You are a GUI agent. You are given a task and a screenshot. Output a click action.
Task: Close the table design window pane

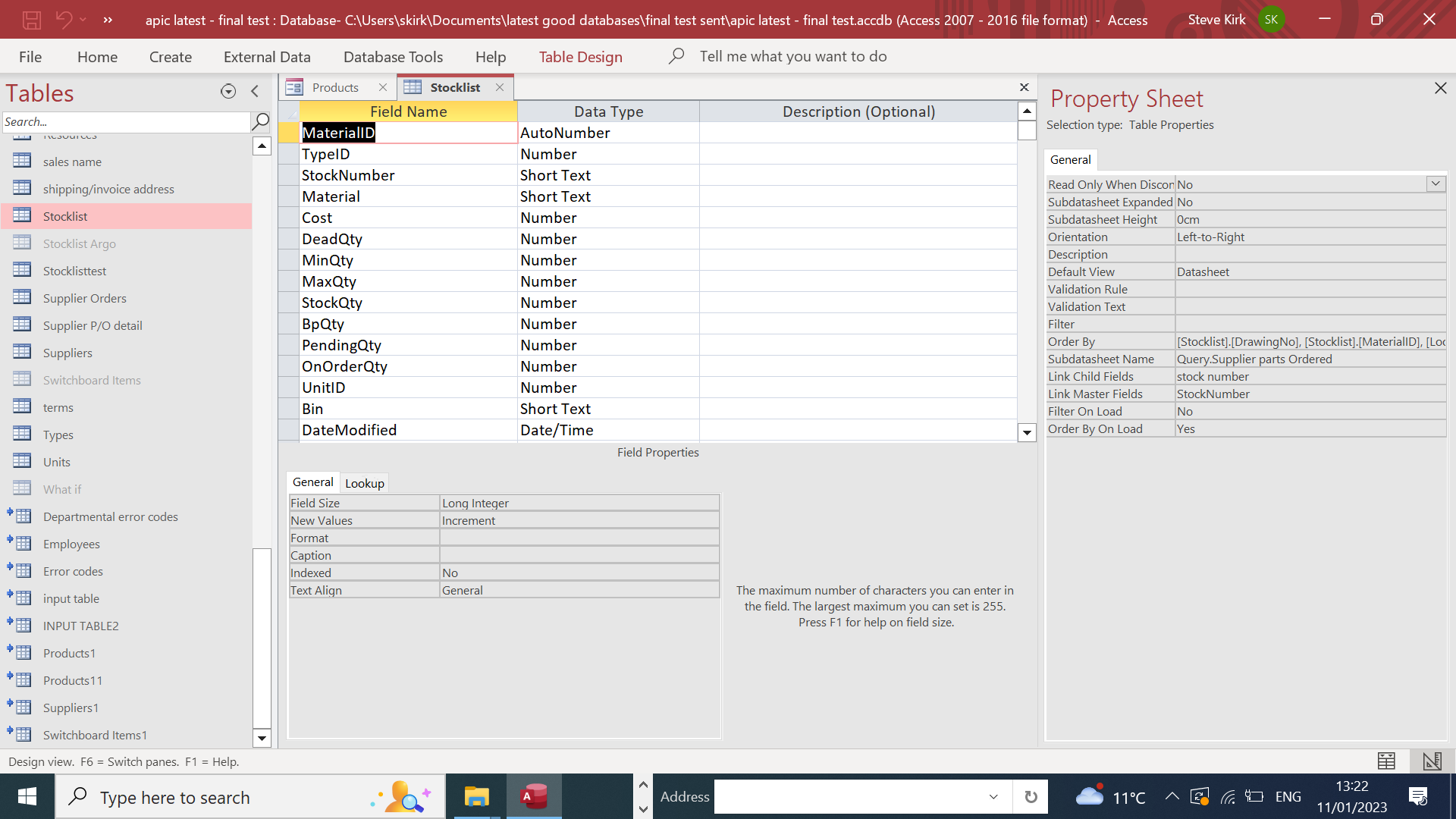click(1024, 88)
